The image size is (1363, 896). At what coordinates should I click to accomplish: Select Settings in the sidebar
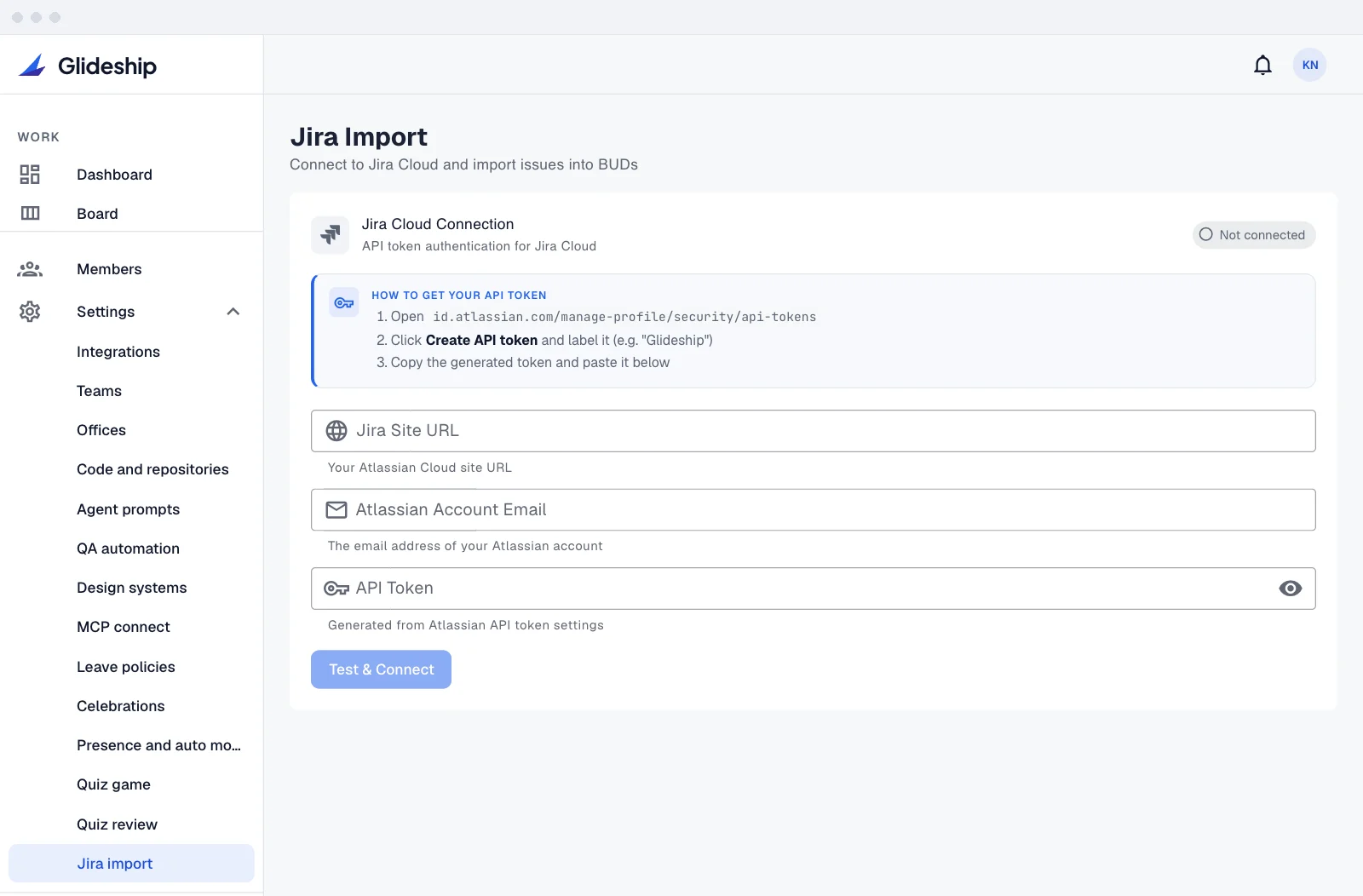tap(106, 312)
